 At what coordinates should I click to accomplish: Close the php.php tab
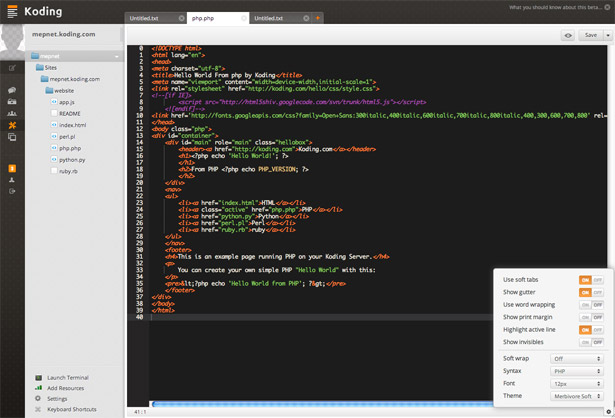(244, 18)
